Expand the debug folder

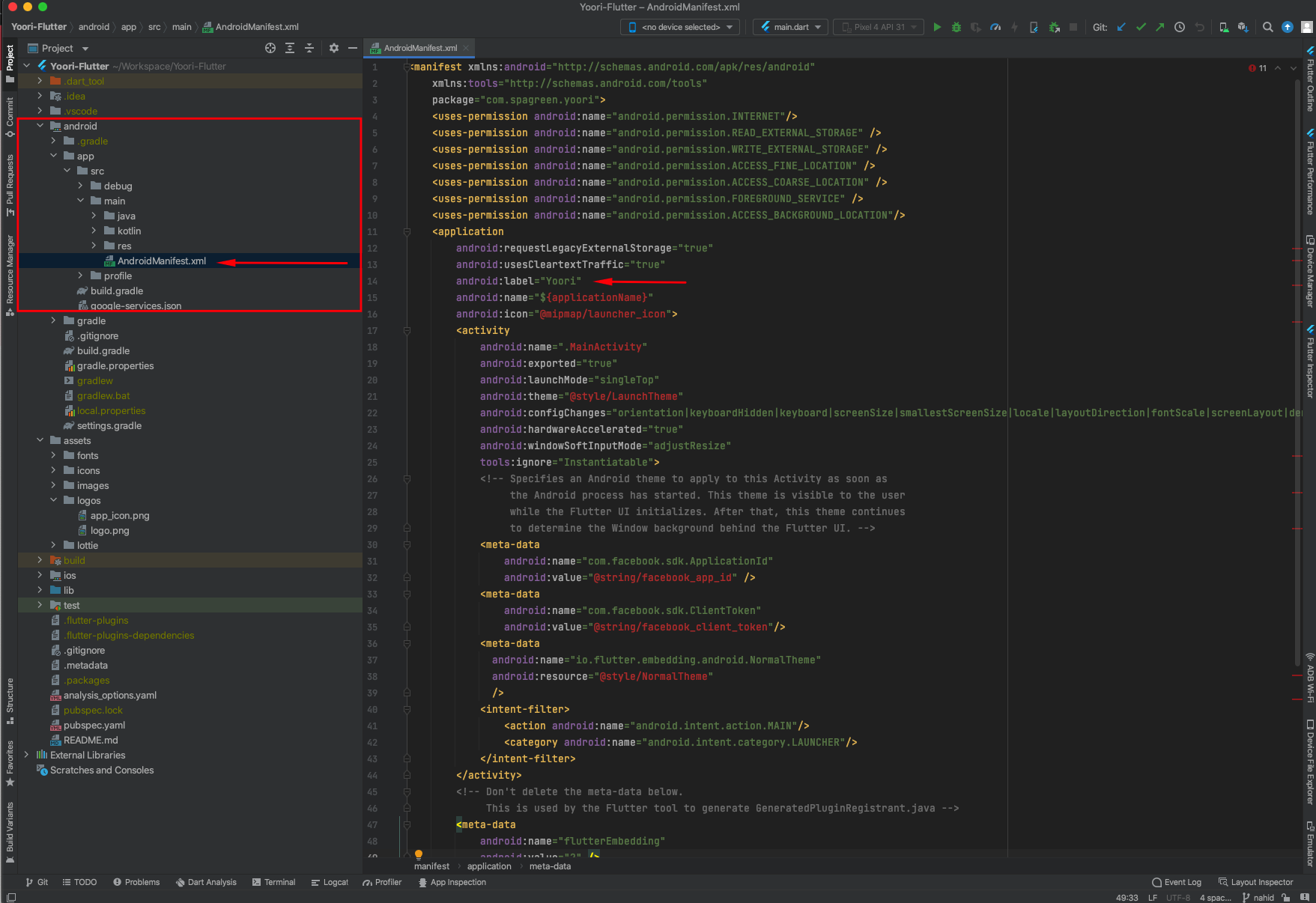click(x=80, y=186)
